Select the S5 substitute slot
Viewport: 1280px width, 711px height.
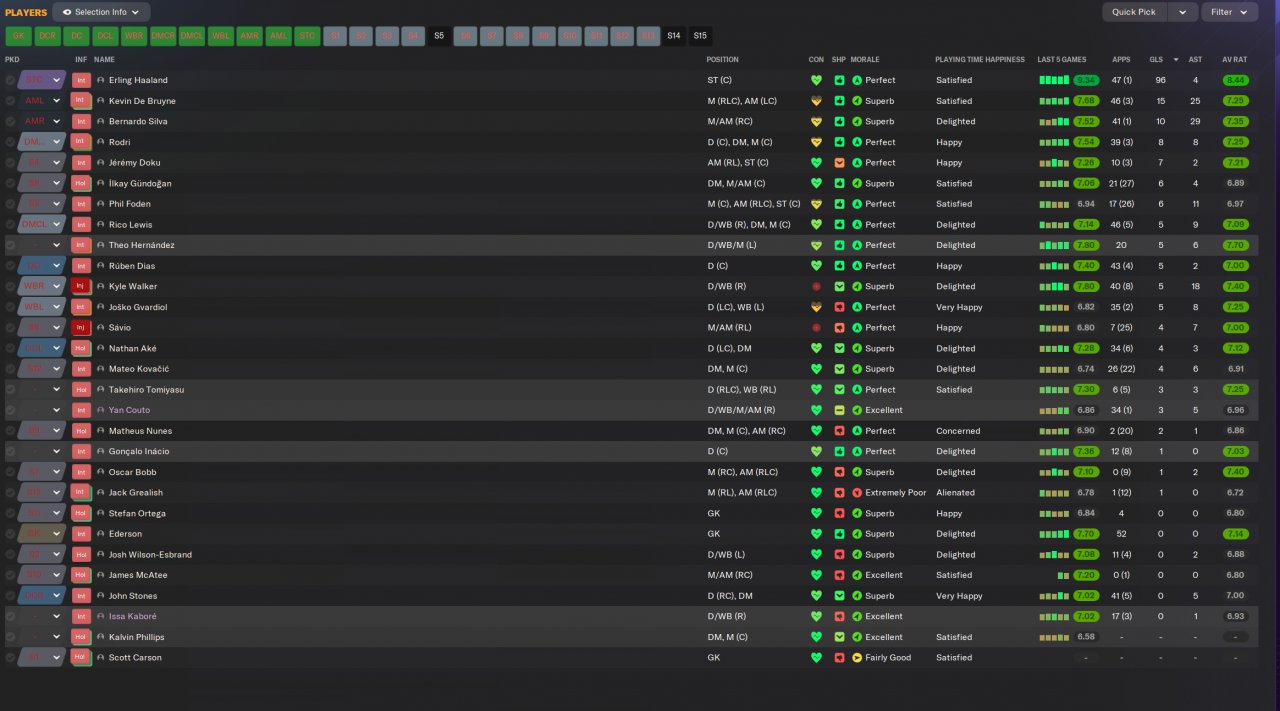pyautogui.click(x=438, y=36)
